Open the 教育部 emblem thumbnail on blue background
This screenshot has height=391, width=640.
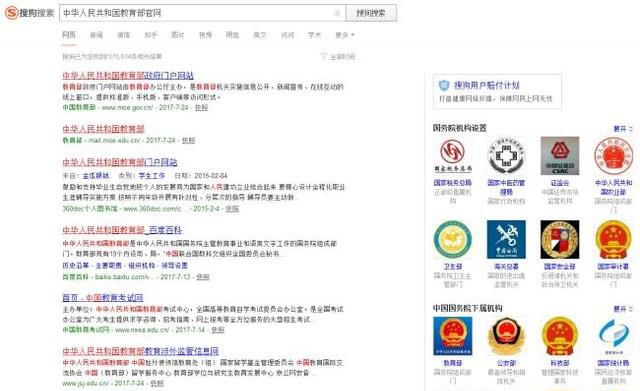(x=453, y=336)
